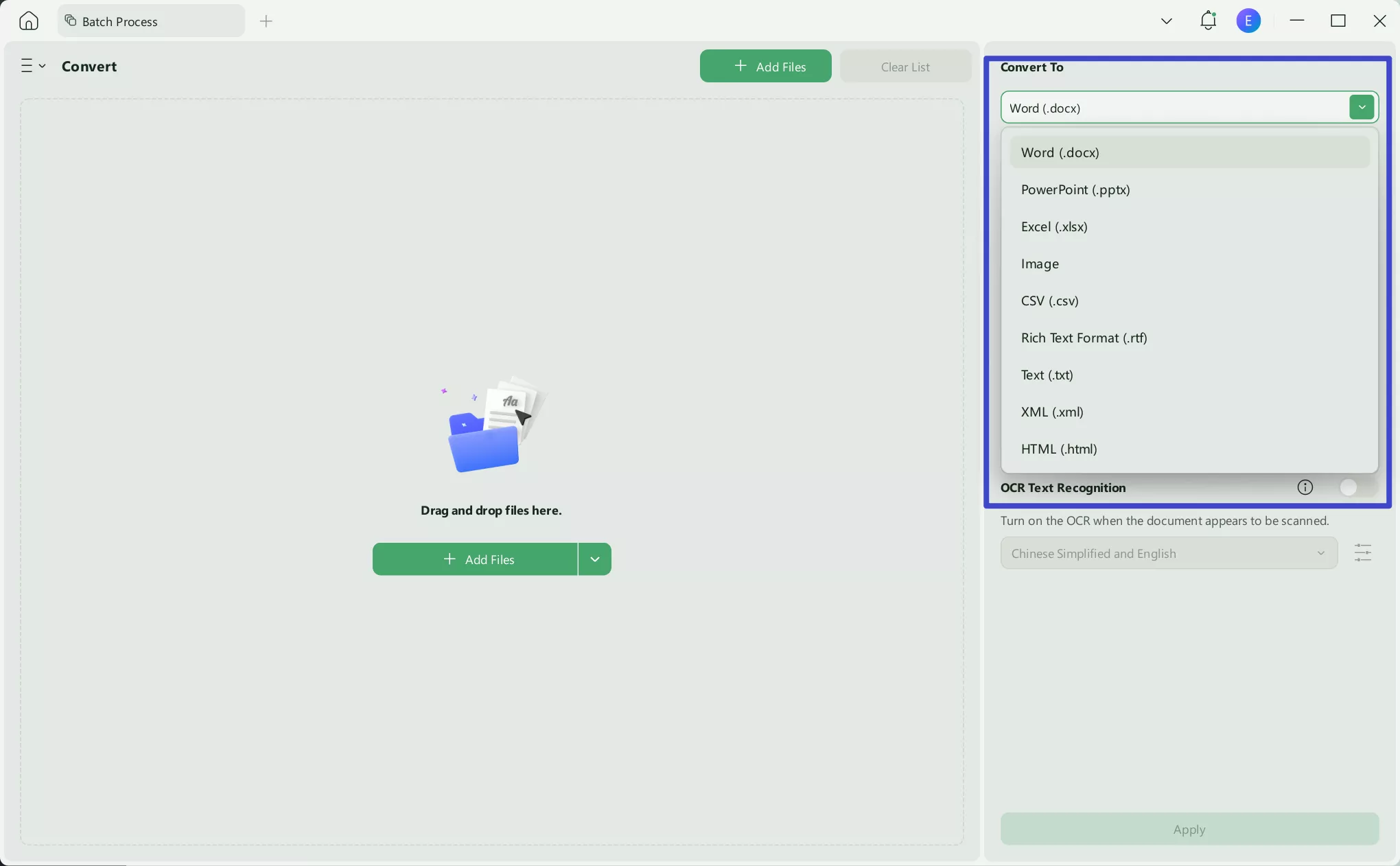Click the folder drop zone illustration

[491, 425]
